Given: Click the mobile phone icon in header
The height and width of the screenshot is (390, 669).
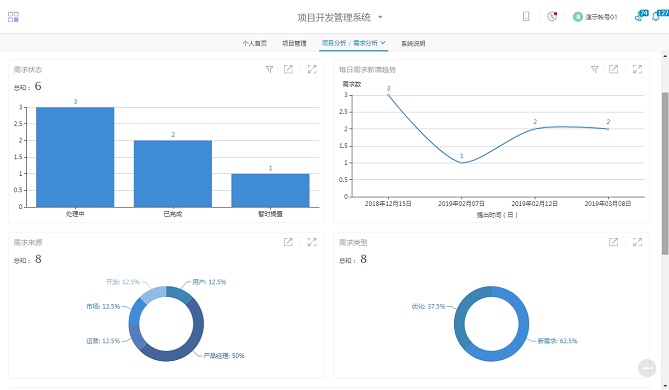Looking at the screenshot, I should [x=526, y=16].
